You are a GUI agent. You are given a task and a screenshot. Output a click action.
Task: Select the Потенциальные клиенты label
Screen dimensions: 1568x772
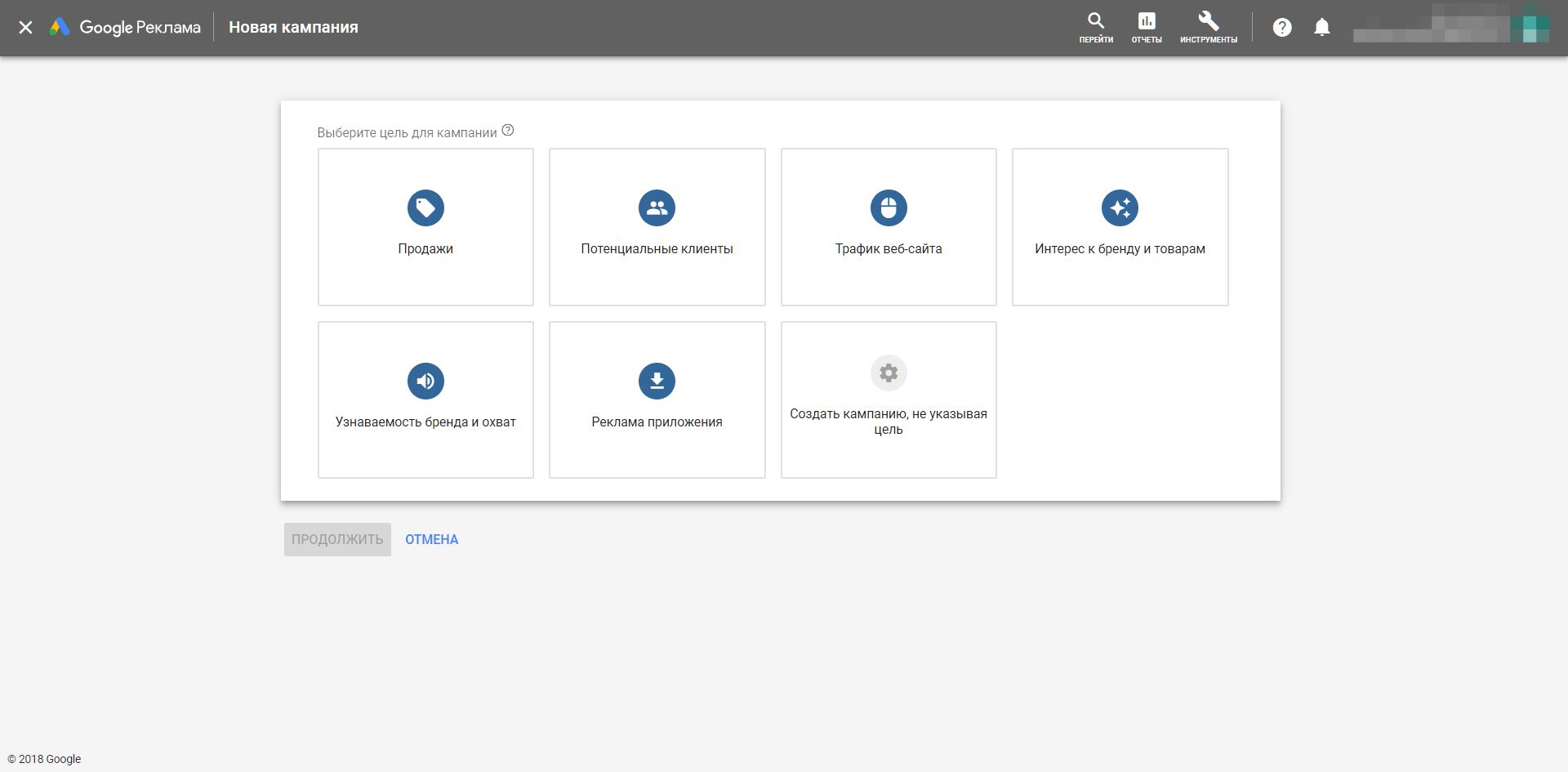(657, 249)
